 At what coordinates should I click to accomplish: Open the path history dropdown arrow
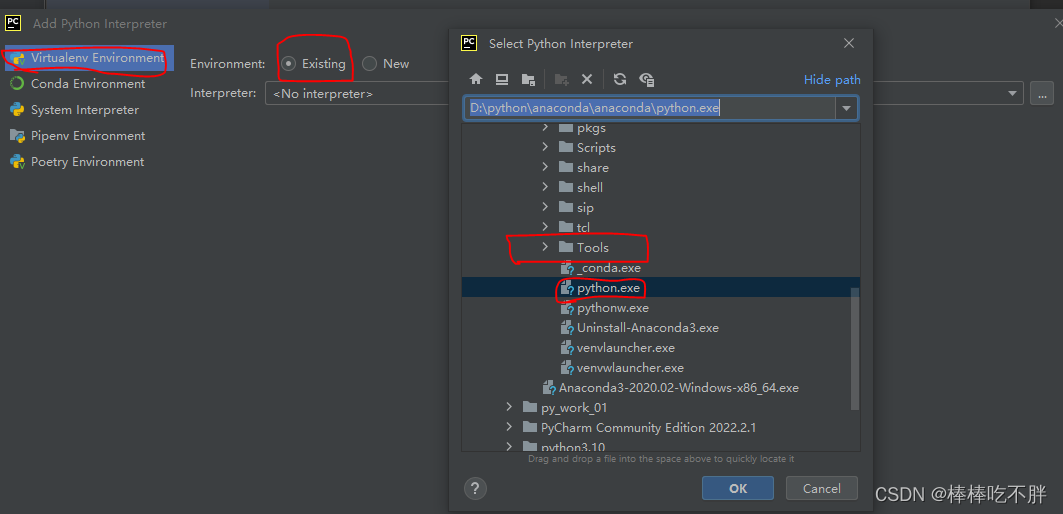click(x=847, y=108)
